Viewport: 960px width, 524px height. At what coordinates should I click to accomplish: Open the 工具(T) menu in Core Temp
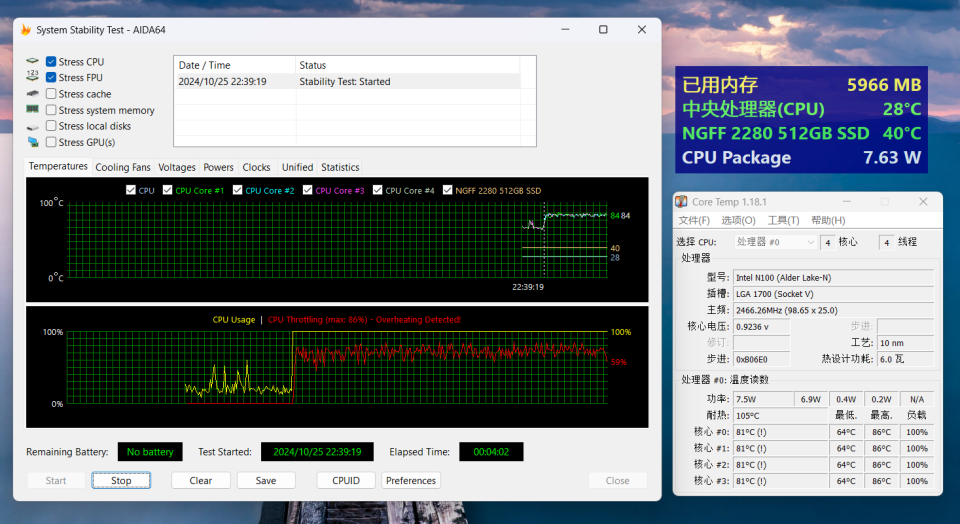[x=784, y=220]
